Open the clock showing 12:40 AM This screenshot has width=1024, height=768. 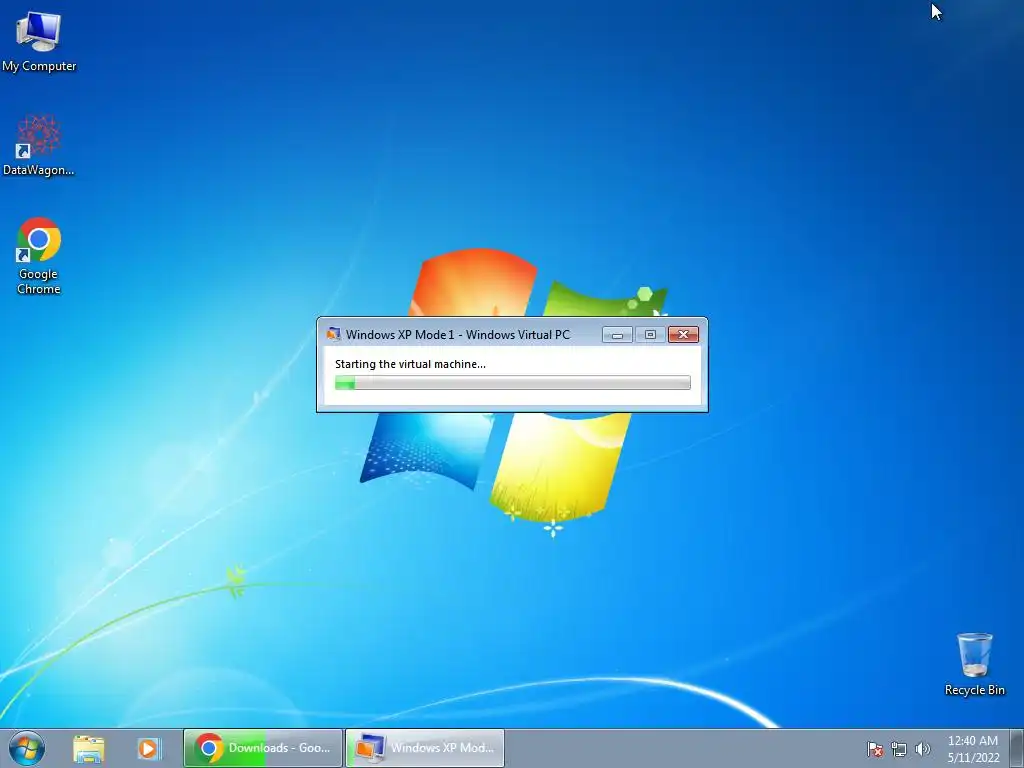pos(973,748)
